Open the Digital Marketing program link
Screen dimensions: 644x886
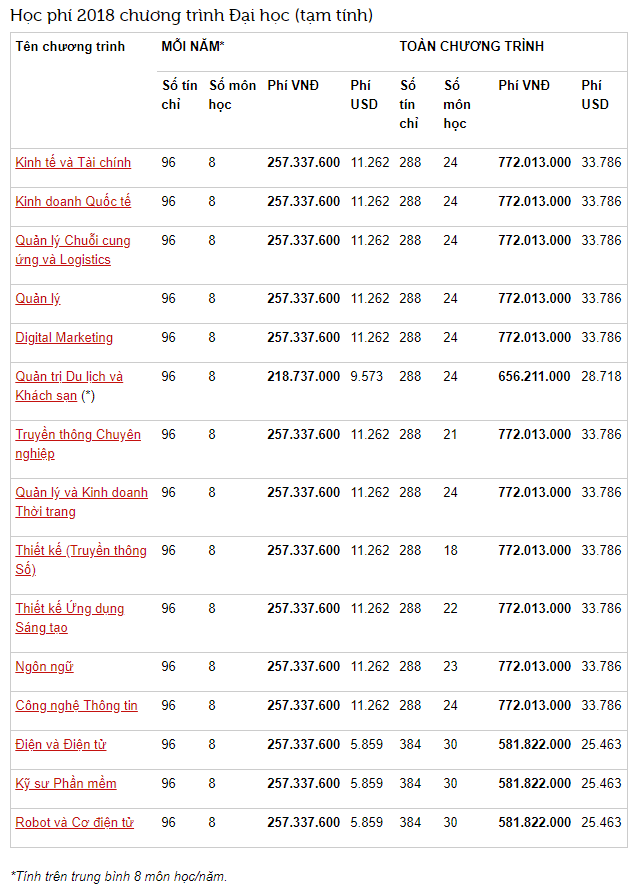tap(64, 338)
